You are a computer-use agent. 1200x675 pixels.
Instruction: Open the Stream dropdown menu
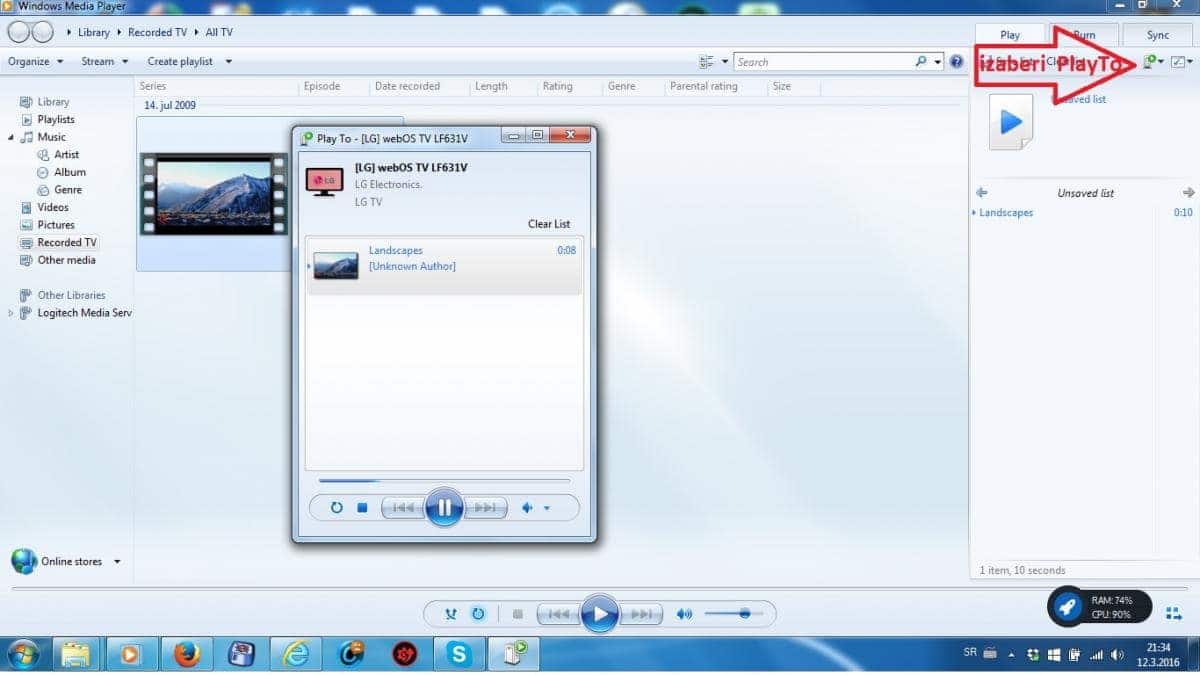[105, 62]
